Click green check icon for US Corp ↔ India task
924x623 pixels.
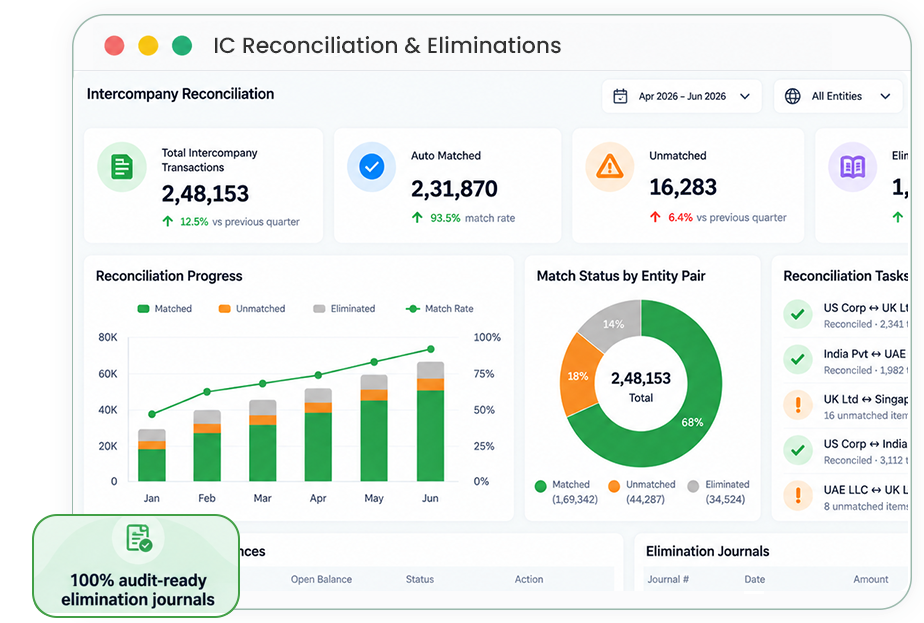coord(798,450)
